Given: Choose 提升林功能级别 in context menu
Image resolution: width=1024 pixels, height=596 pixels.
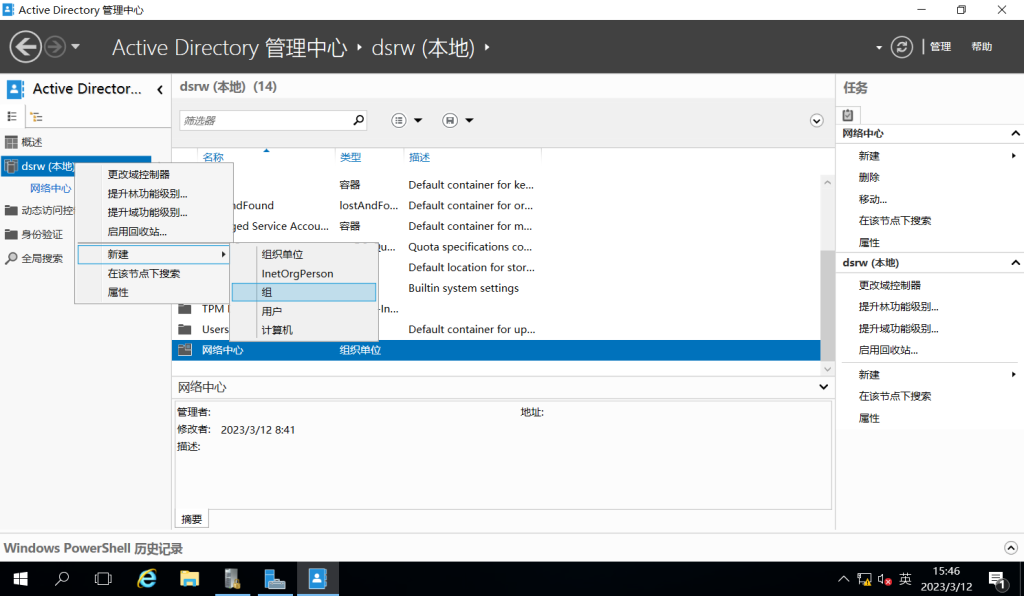Looking at the screenshot, I should pos(148,193).
